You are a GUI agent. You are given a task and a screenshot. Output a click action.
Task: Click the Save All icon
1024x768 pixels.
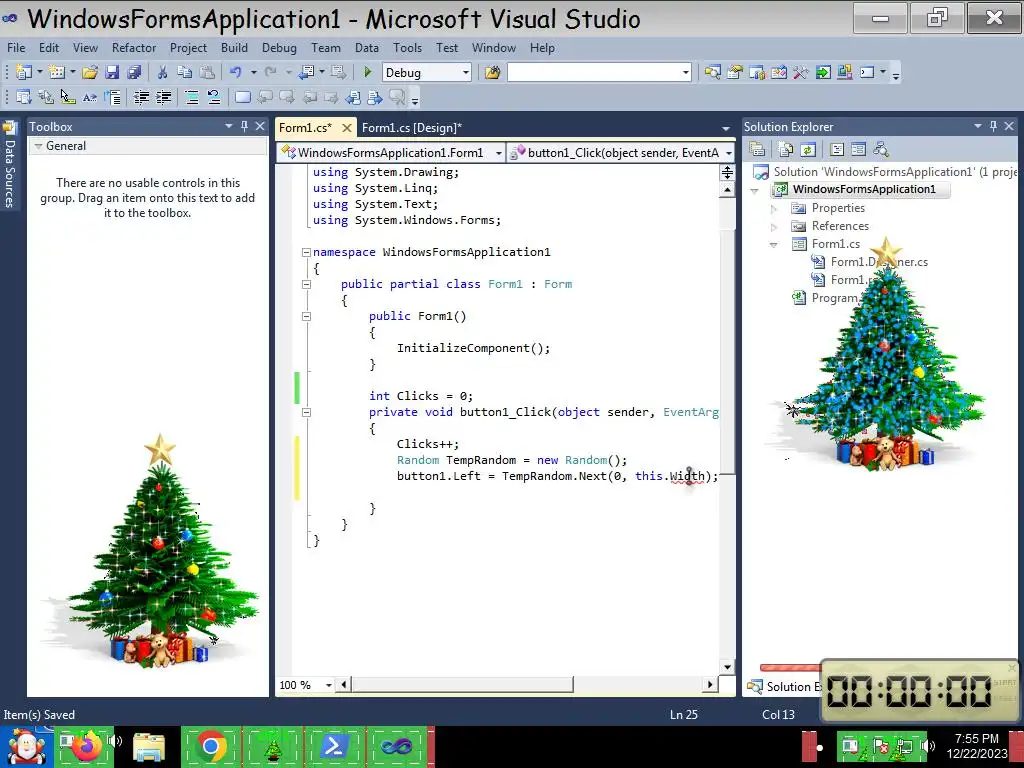134,72
